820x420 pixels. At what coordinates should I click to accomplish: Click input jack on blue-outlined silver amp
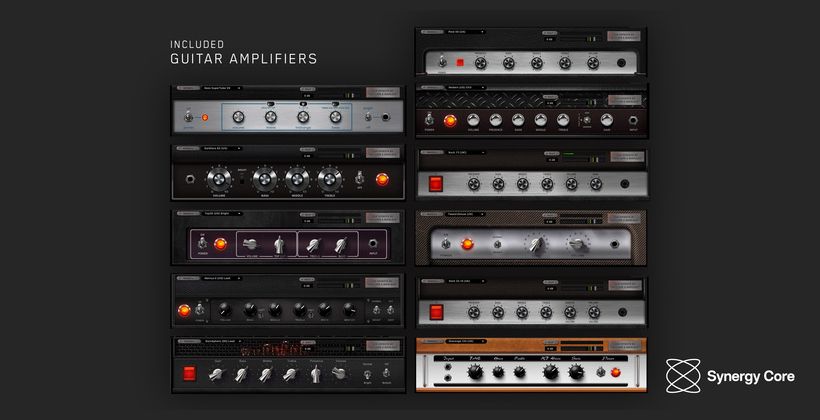[x=385, y=117]
